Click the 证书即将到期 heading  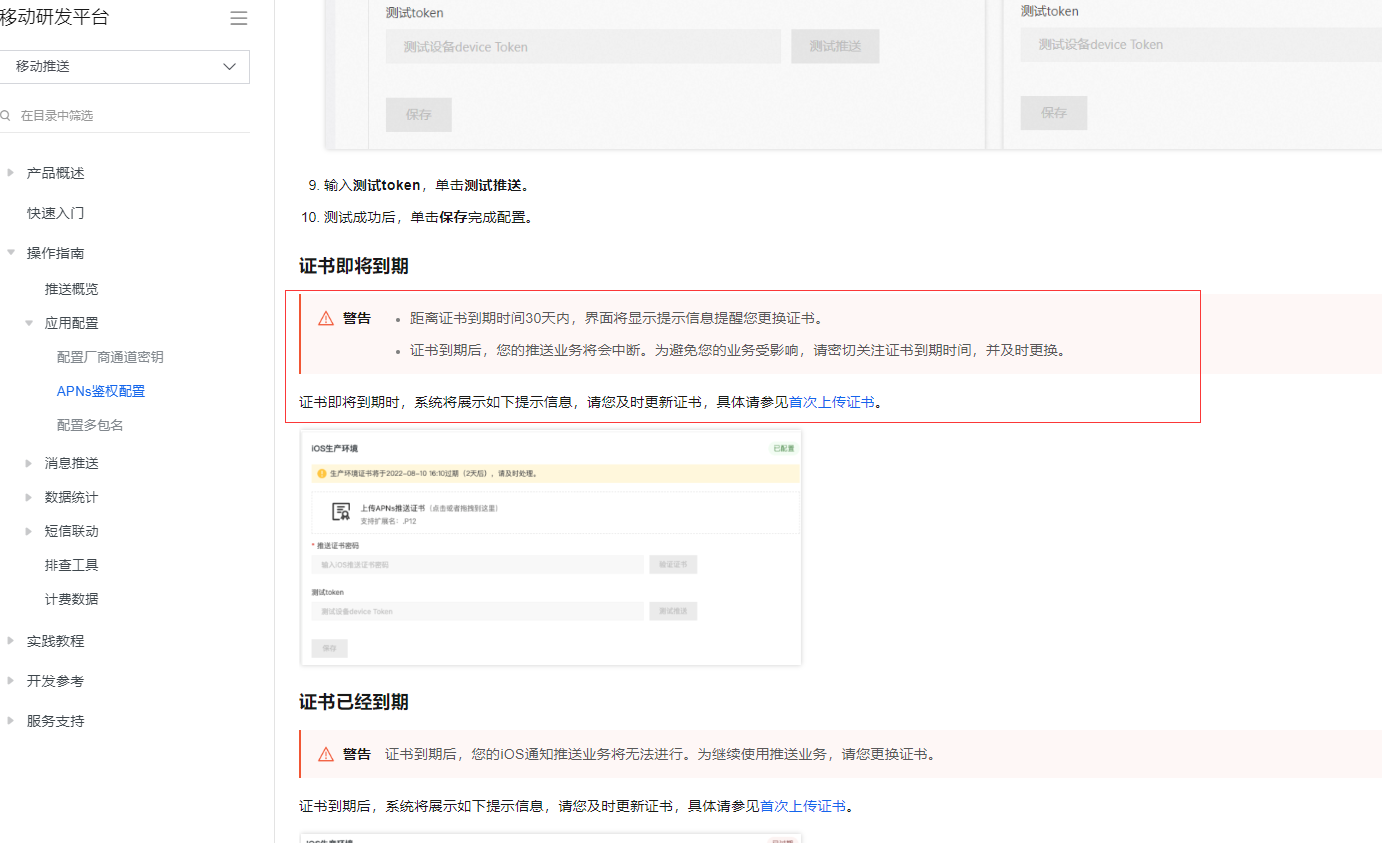tap(354, 266)
